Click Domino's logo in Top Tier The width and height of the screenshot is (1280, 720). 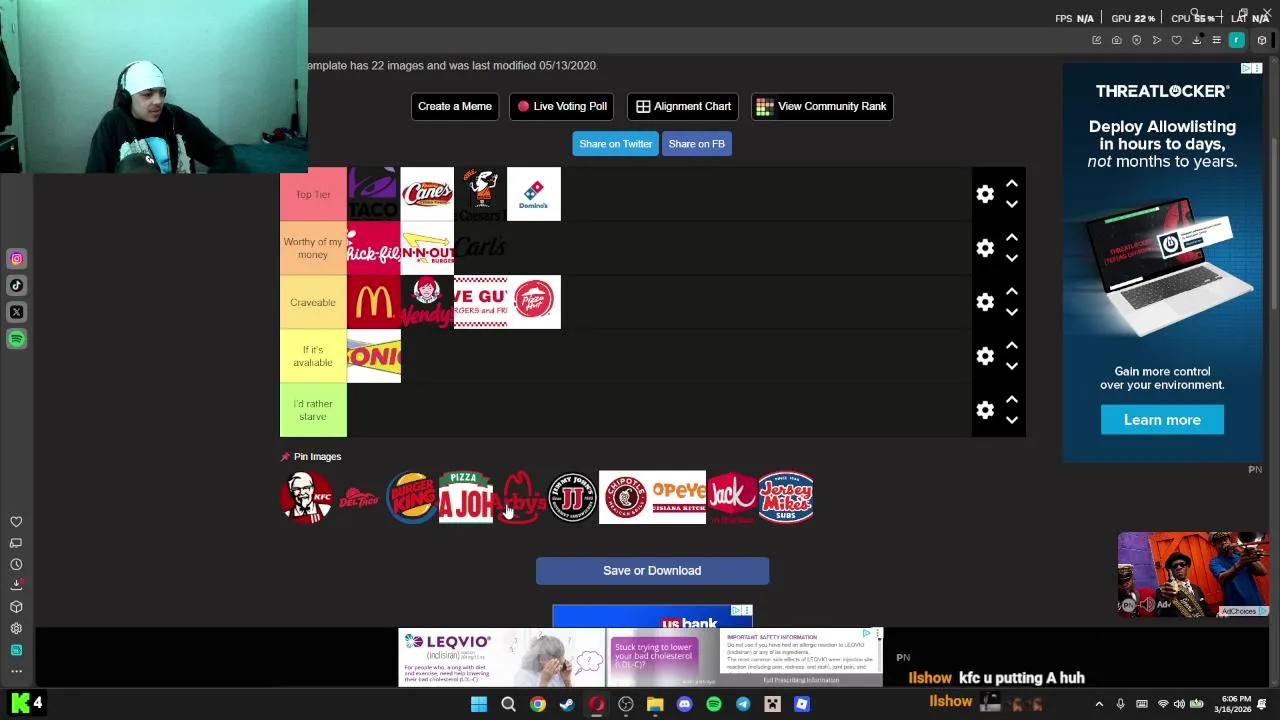tap(534, 194)
